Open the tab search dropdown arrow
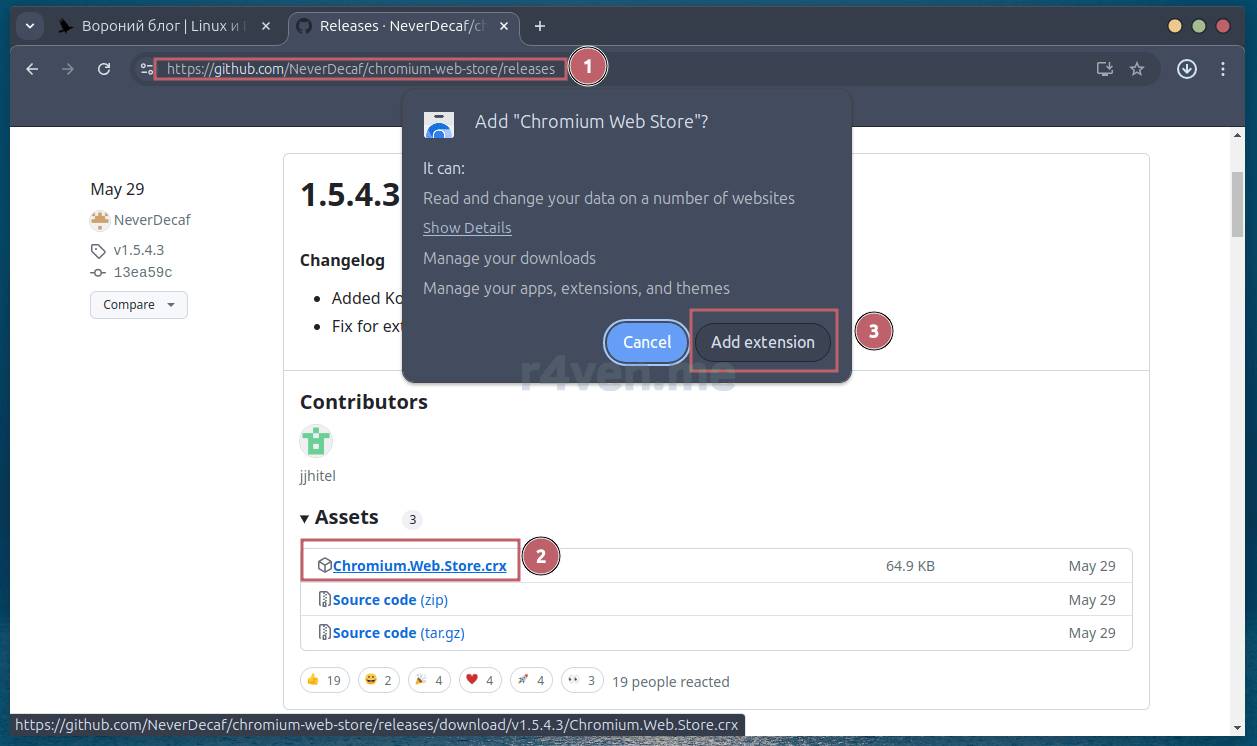 [x=29, y=26]
